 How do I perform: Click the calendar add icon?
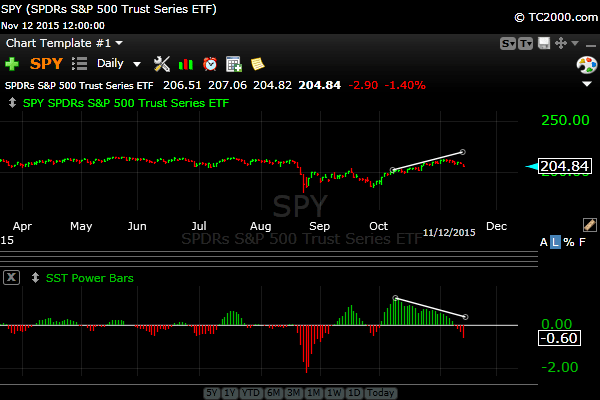coord(233,64)
